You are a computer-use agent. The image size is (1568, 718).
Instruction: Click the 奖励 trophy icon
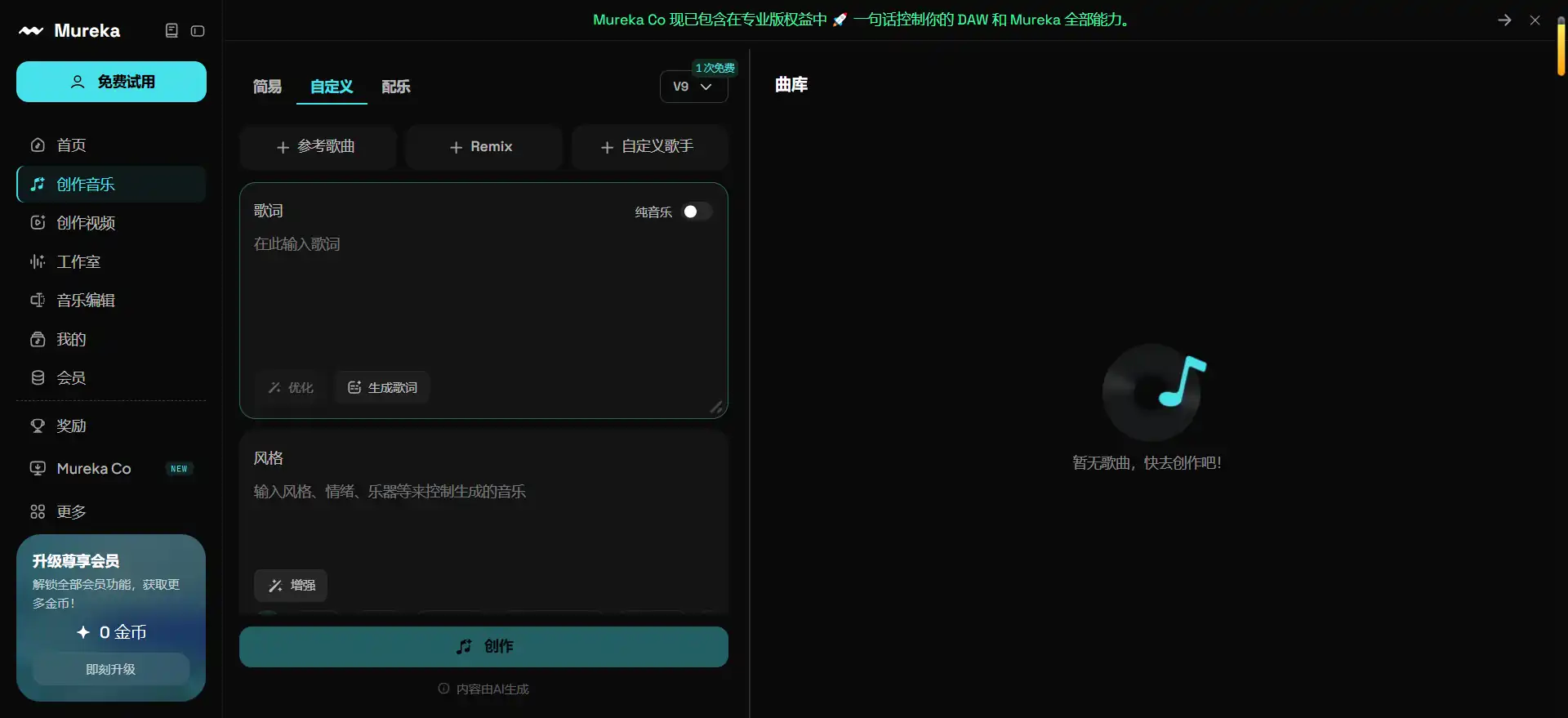[x=38, y=426]
